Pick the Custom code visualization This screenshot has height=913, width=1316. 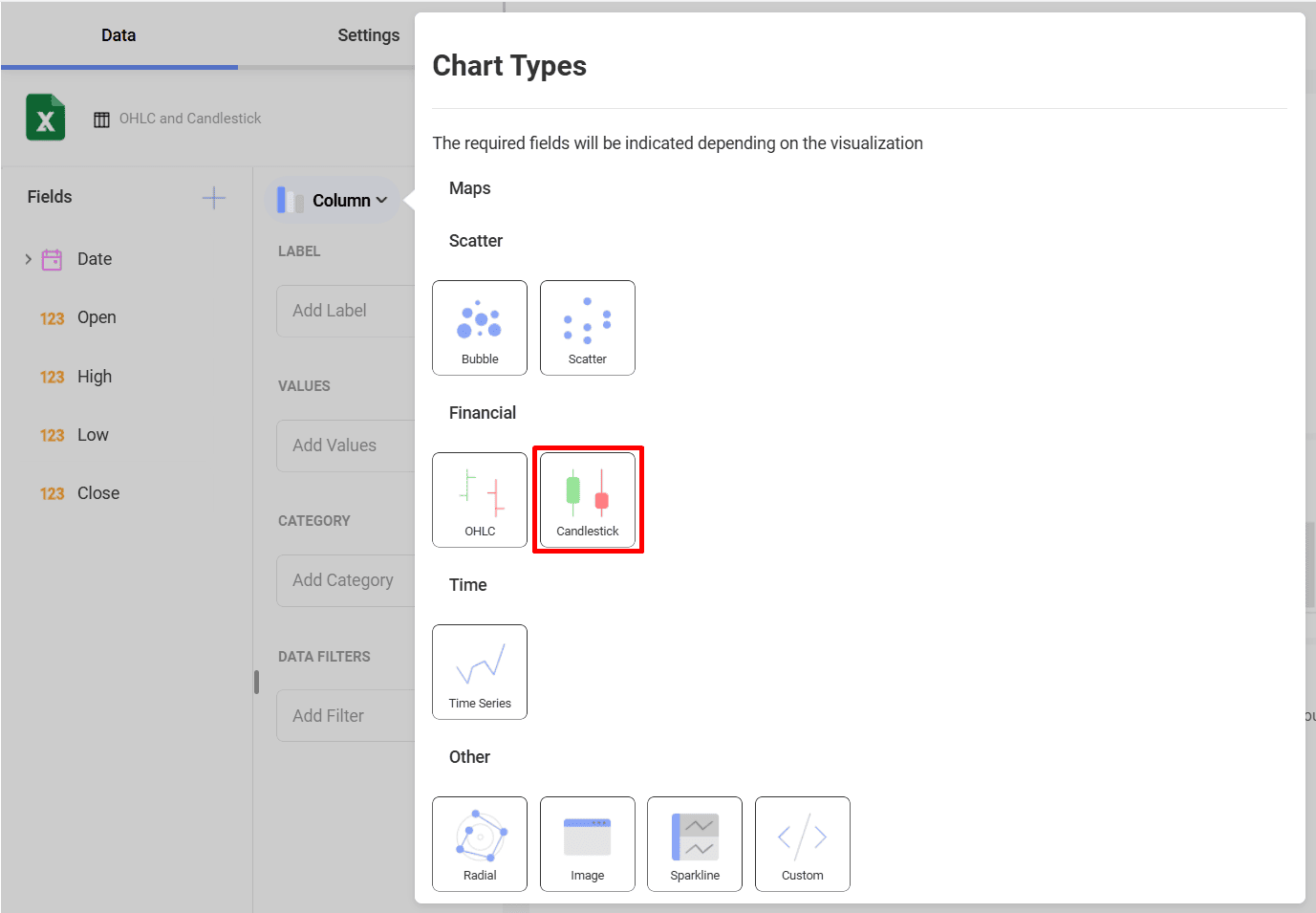pos(803,844)
